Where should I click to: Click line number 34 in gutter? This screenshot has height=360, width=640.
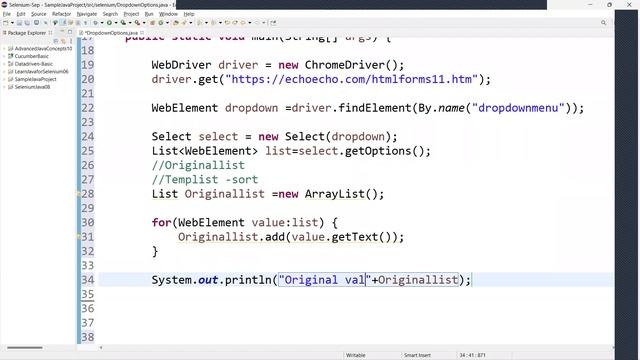point(88,280)
